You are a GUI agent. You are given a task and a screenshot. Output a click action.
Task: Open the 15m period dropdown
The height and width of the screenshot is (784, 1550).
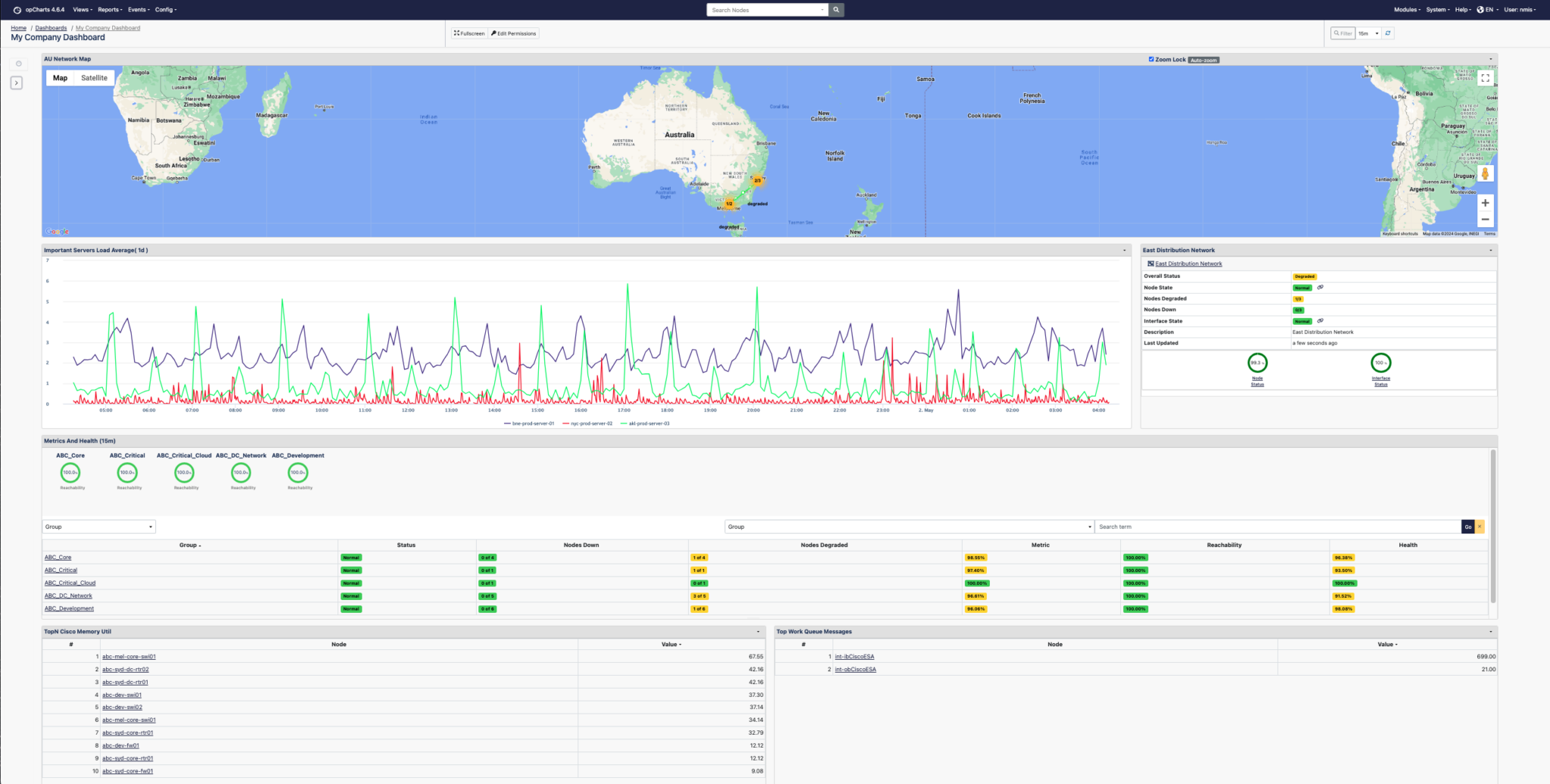[x=1368, y=33]
